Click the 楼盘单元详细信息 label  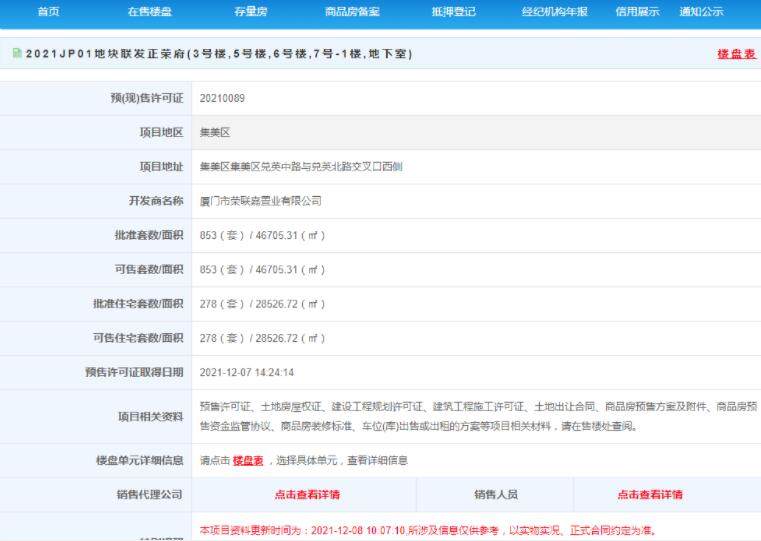click(x=140, y=460)
